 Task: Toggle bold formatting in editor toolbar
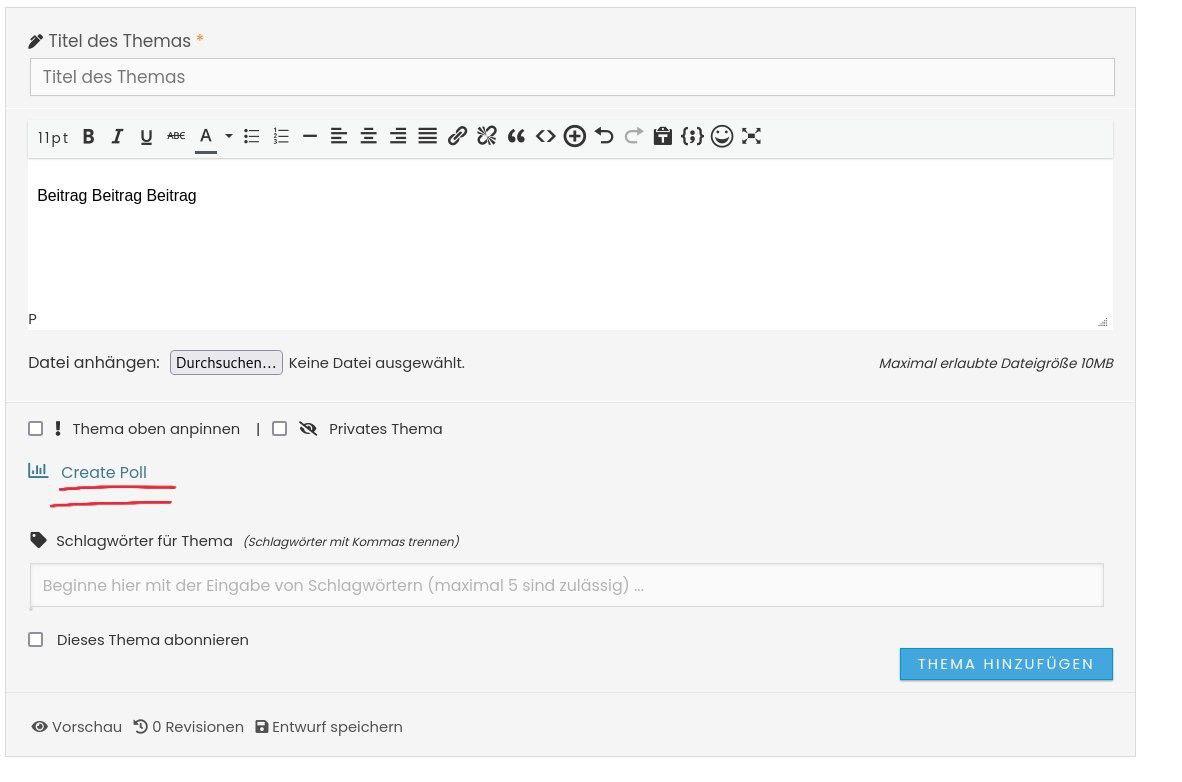click(88, 137)
